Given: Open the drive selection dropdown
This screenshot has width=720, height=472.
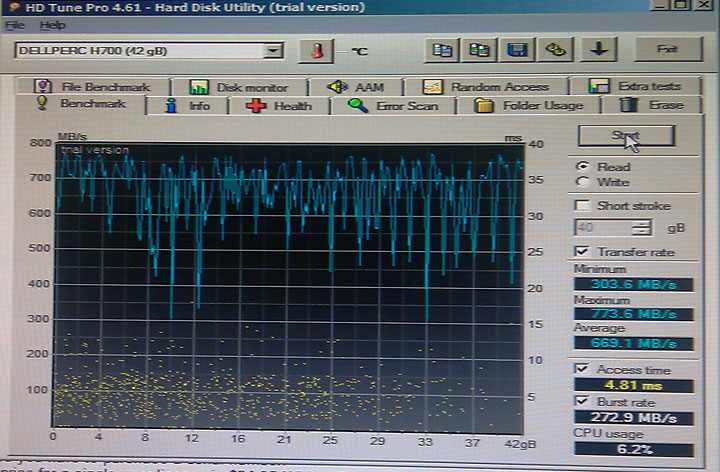Looking at the screenshot, I should (x=273, y=51).
